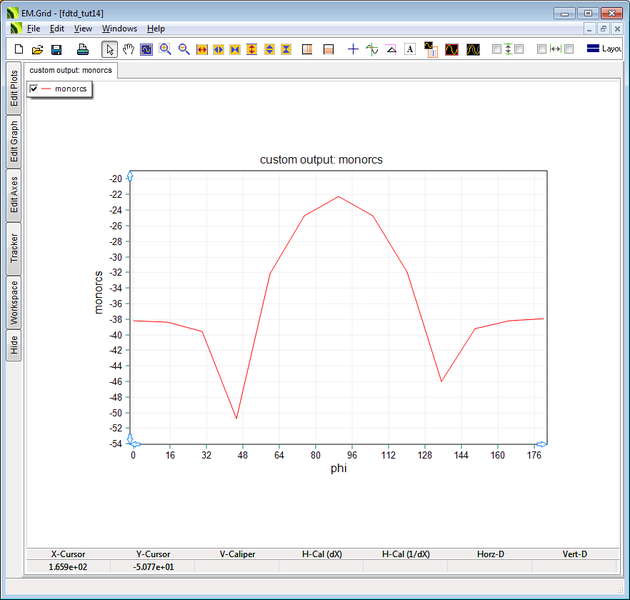The image size is (630, 600).
Task: Switch to custom output: monorcs tab
Action: tap(70, 70)
